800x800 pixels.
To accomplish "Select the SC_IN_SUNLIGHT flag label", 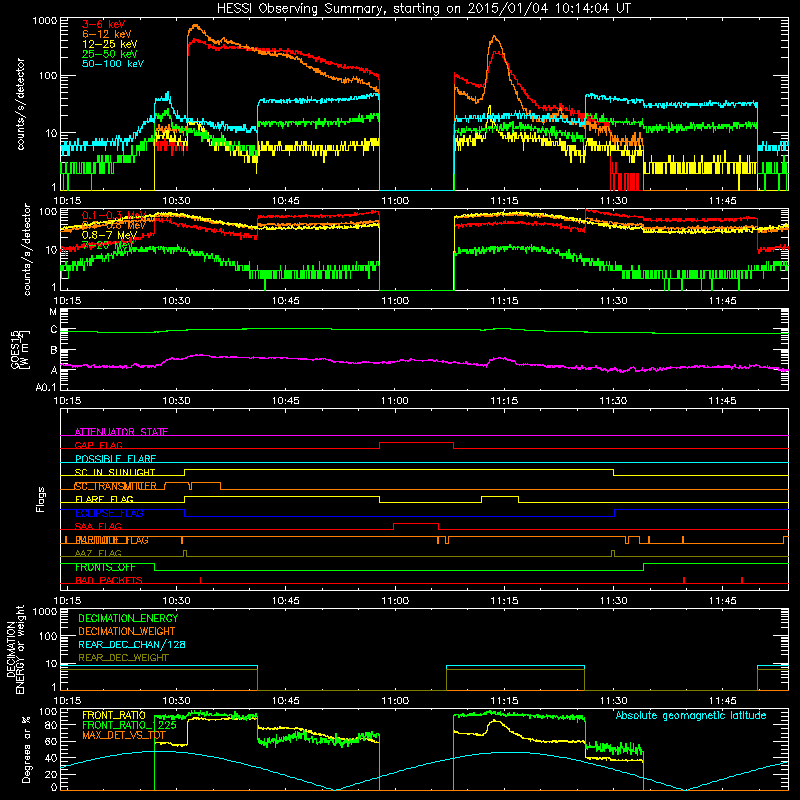I will [115, 472].
